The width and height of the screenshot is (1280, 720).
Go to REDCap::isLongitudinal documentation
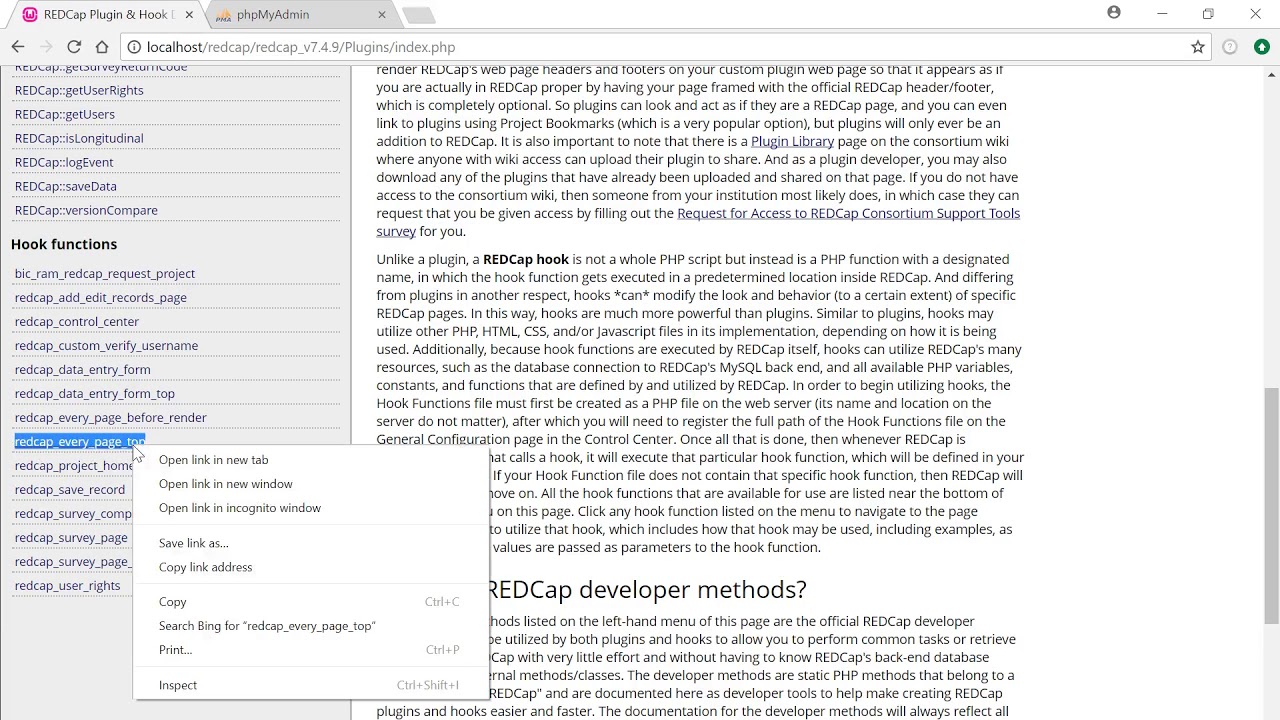79,138
